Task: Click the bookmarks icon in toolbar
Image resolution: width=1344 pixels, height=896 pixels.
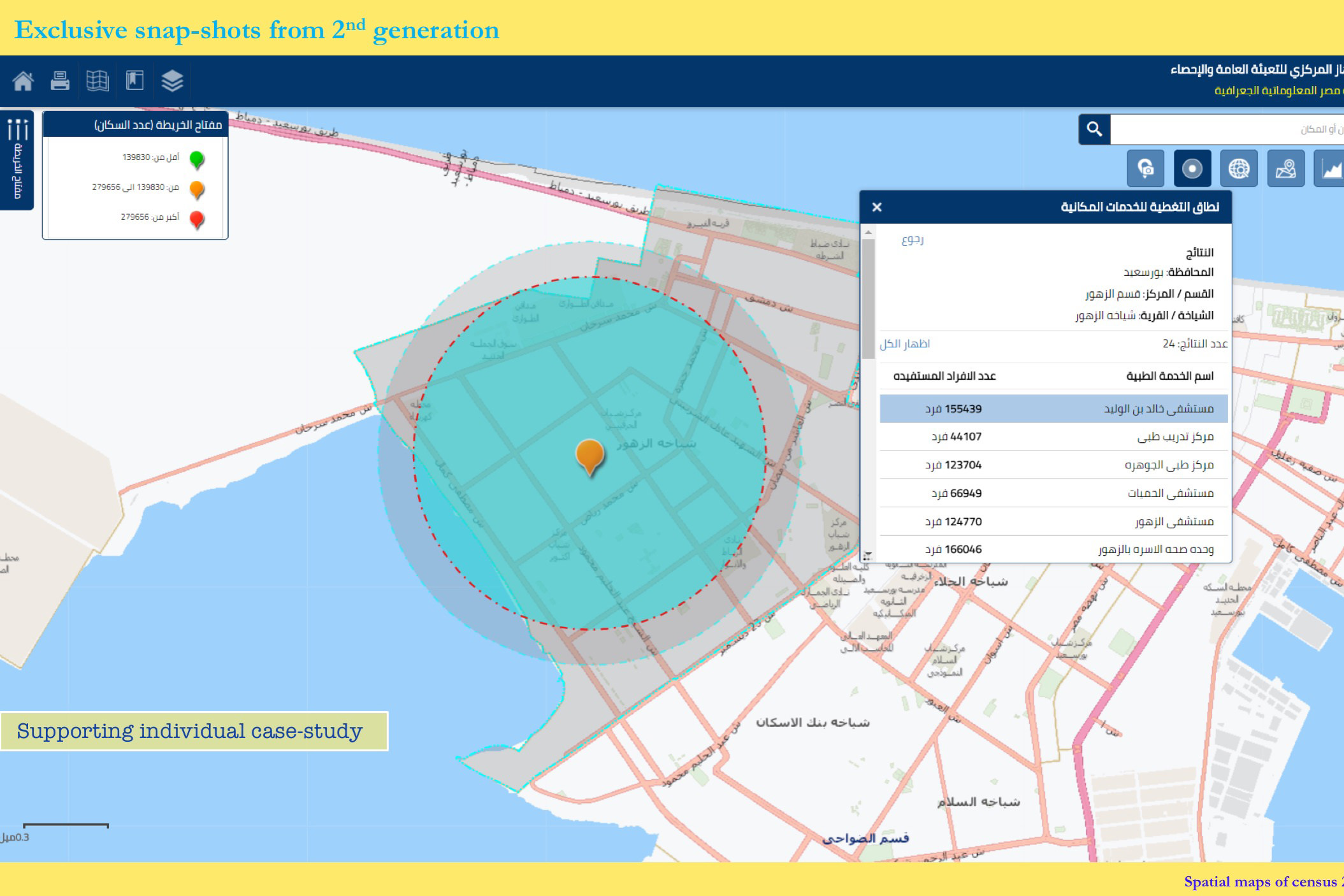Action: (134, 81)
